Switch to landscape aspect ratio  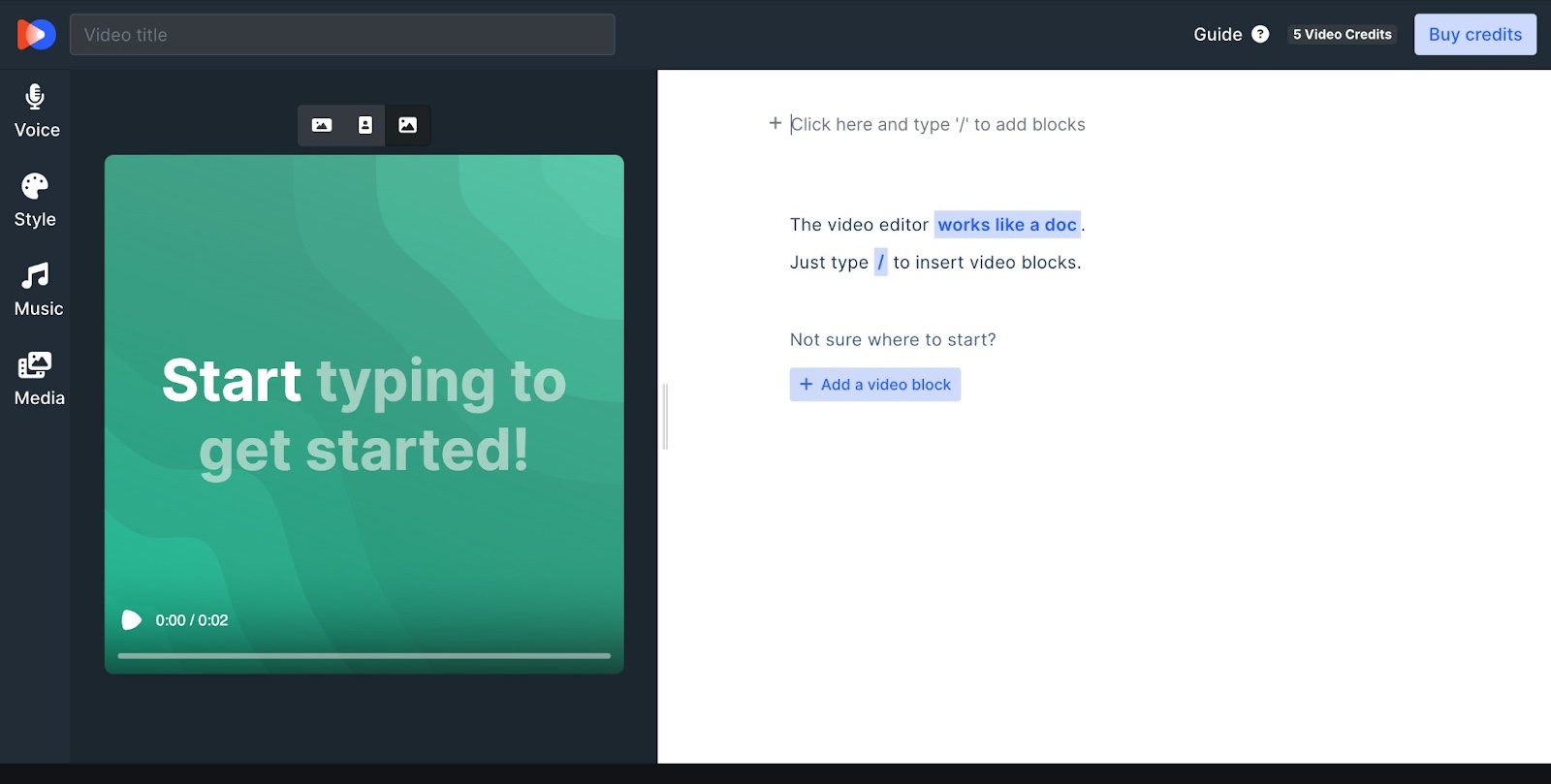click(322, 126)
